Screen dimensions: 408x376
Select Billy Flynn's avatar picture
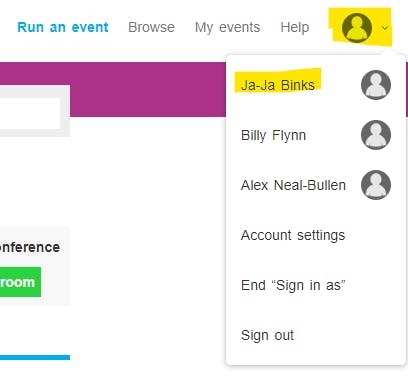click(376, 135)
